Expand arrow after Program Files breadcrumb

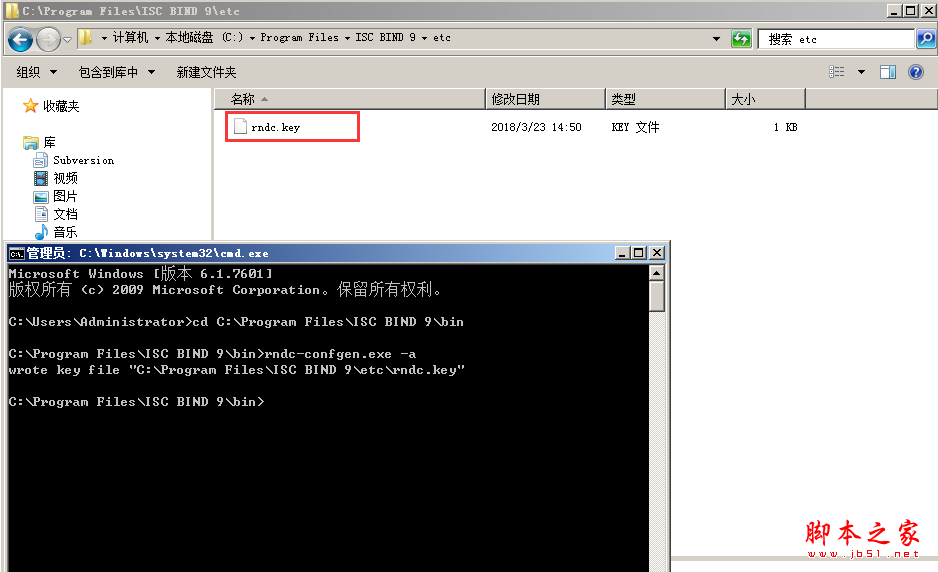pos(347,38)
